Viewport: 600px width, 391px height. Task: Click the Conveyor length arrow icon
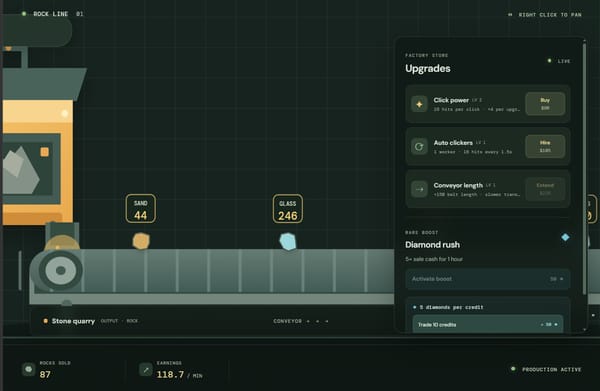click(419, 189)
